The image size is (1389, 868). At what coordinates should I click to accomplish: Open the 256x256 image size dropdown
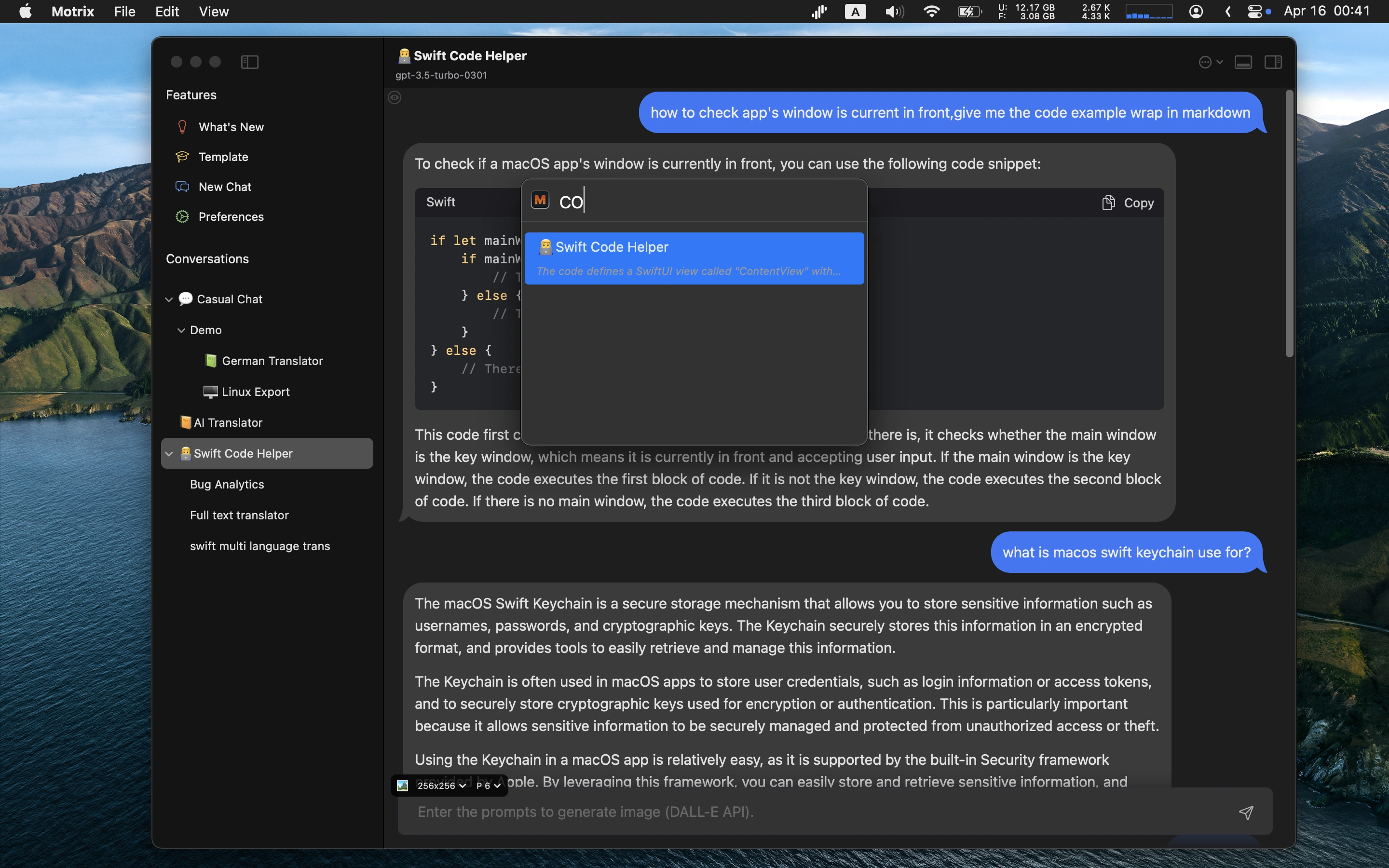pos(441,786)
